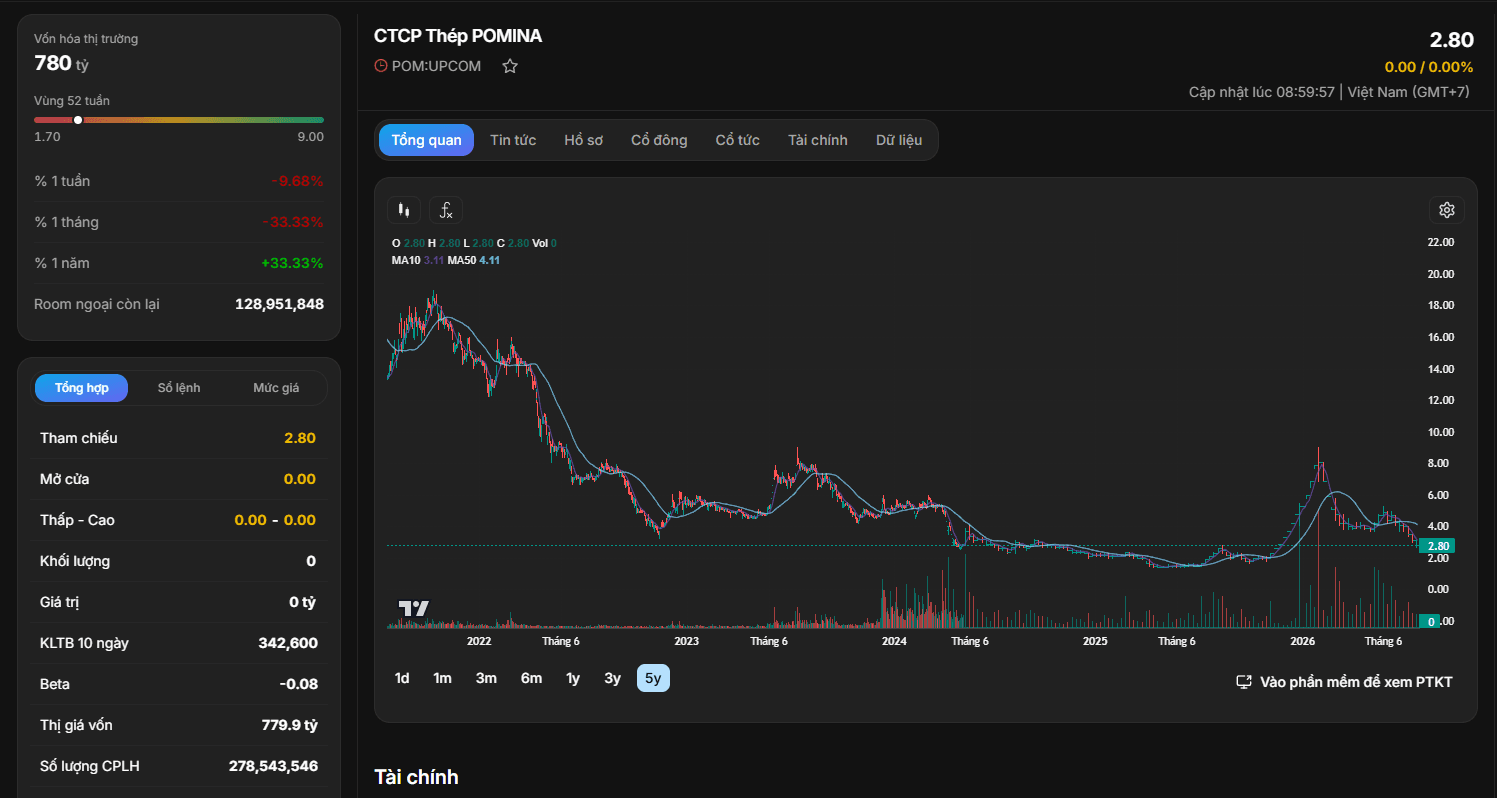The width and height of the screenshot is (1497, 798).
Task: Click the TradingView logo on chart
Action: [413, 608]
